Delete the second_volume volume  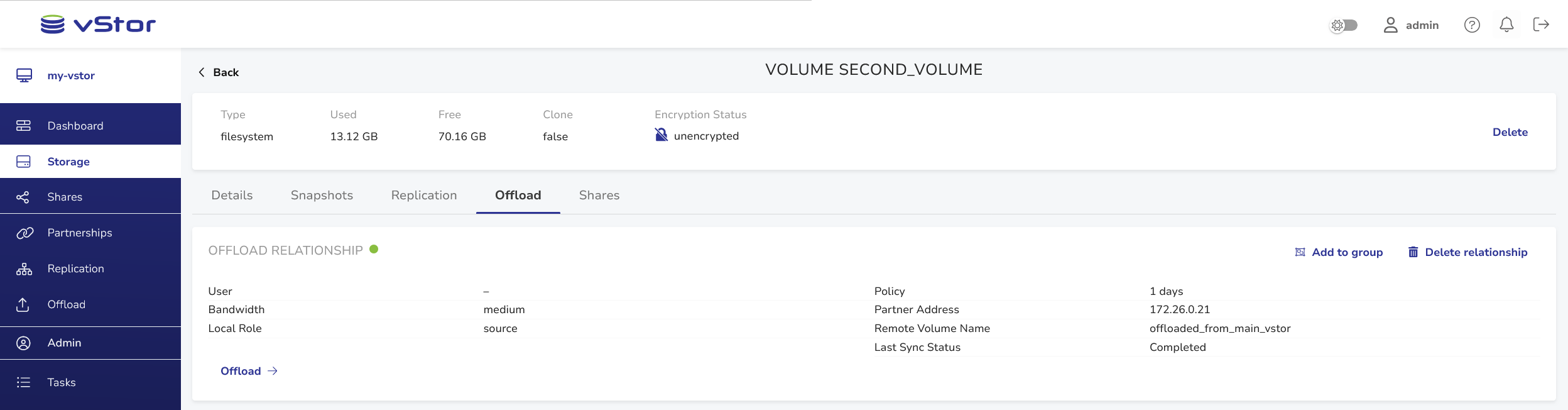click(x=1510, y=132)
